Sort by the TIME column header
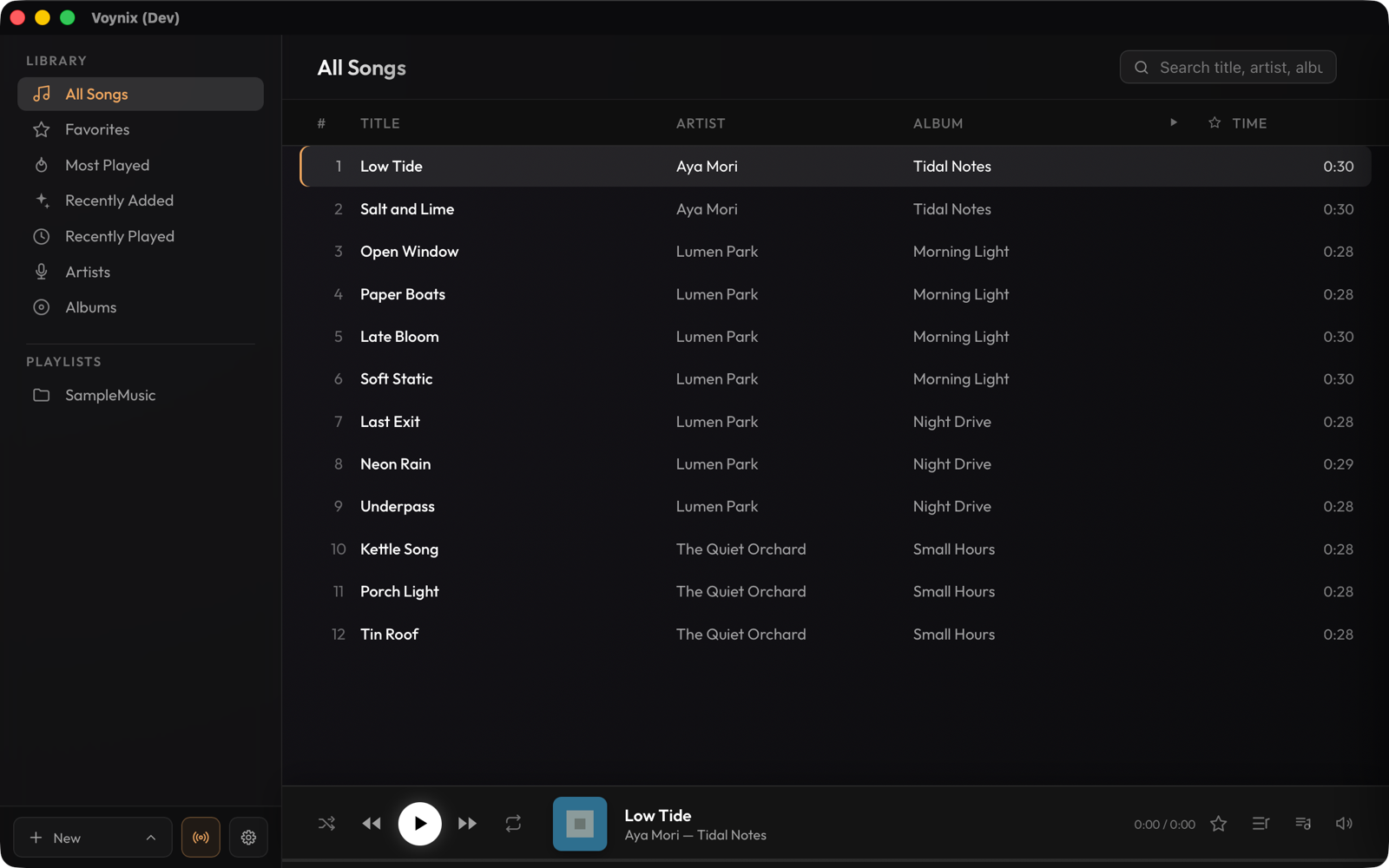1389x868 pixels. [1249, 123]
